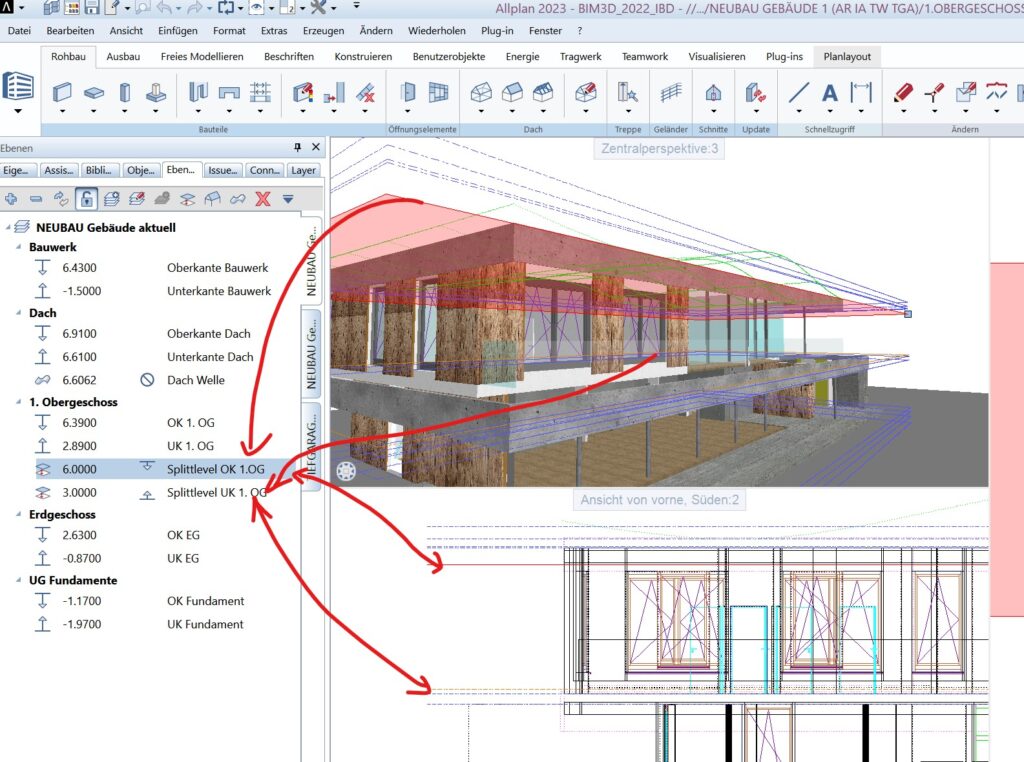Screen dimensions: 1024x762
Task: Click the blue minus remove icon in Ebenen toolbar
Action: (x=36, y=199)
